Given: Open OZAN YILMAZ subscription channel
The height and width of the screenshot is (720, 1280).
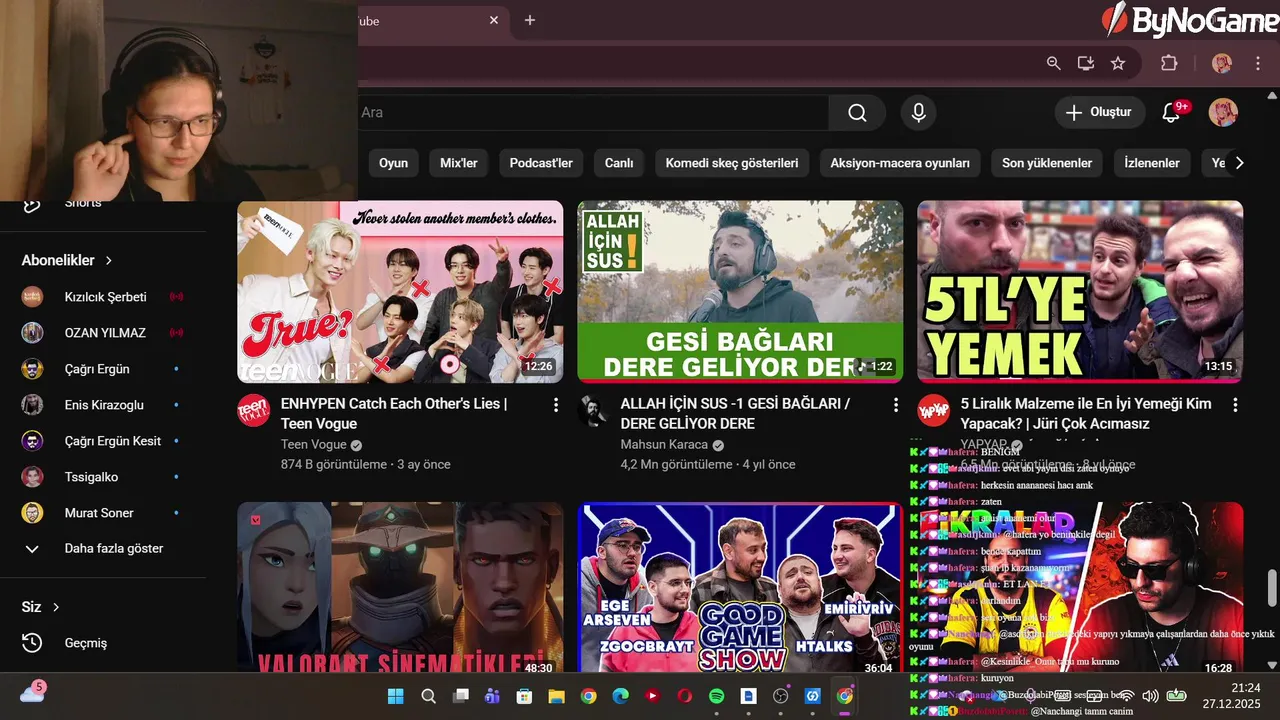Looking at the screenshot, I should coord(103,333).
